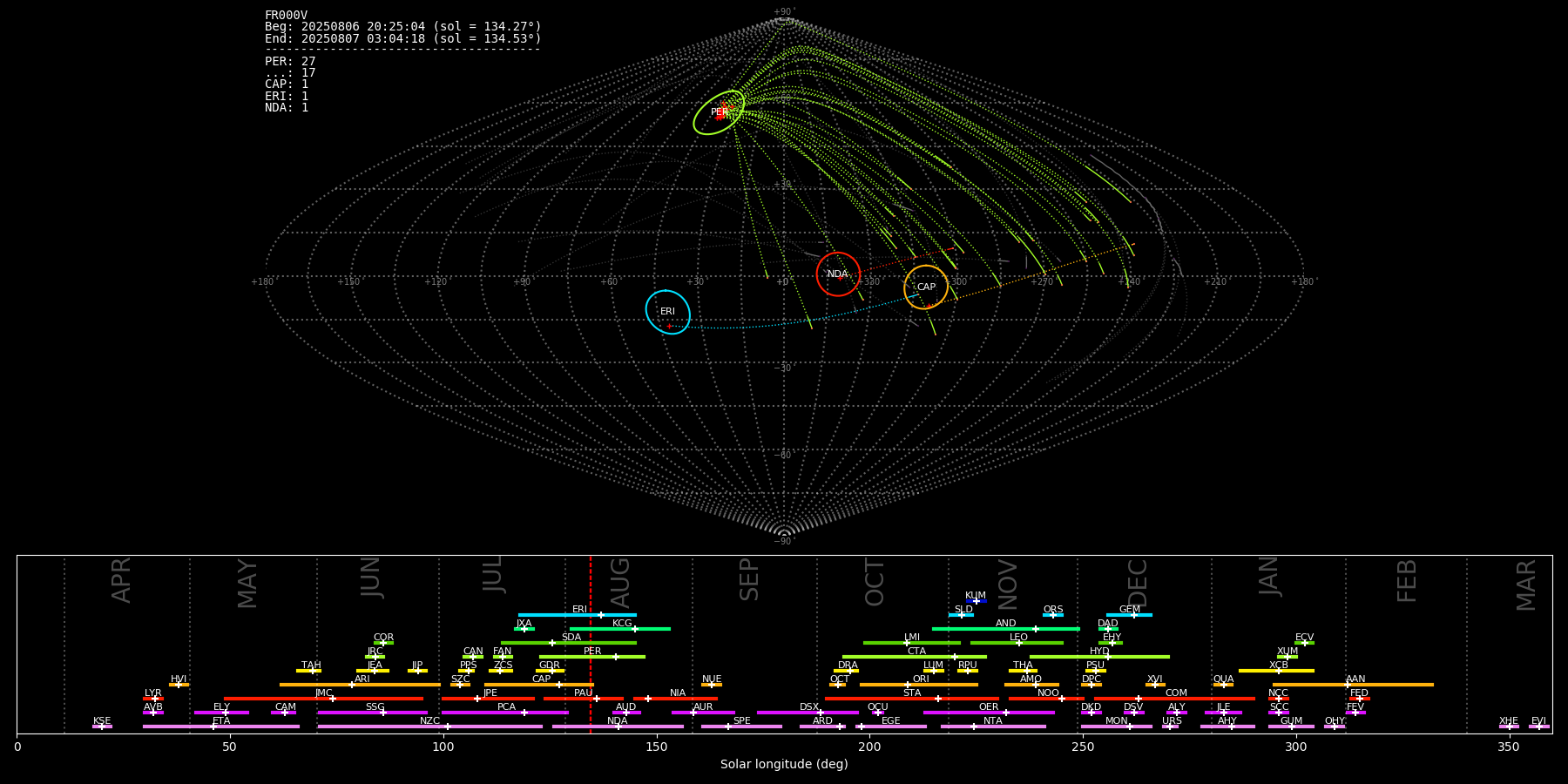
Task: Click the KUM shower label in timeline
Action: click(976, 596)
